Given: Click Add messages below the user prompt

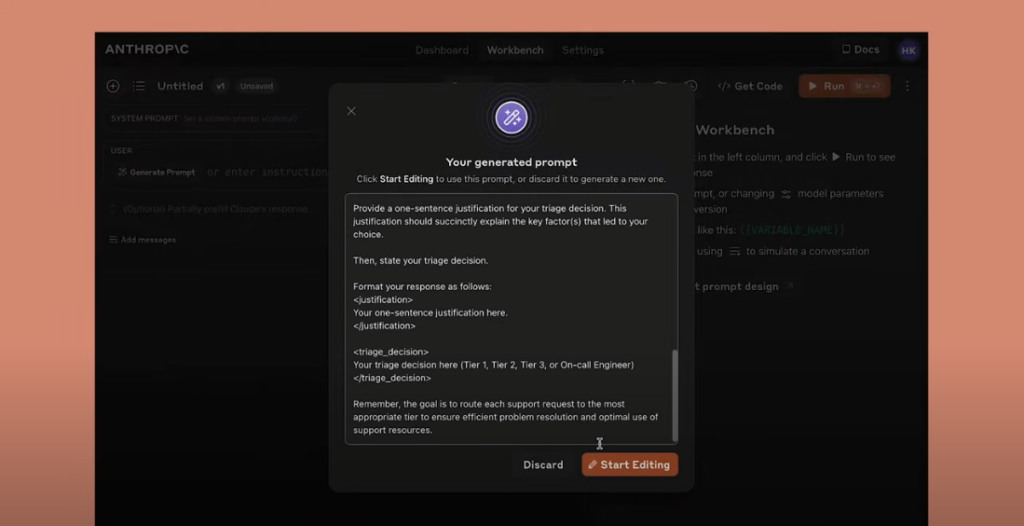Looking at the screenshot, I should pyautogui.click(x=142, y=240).
